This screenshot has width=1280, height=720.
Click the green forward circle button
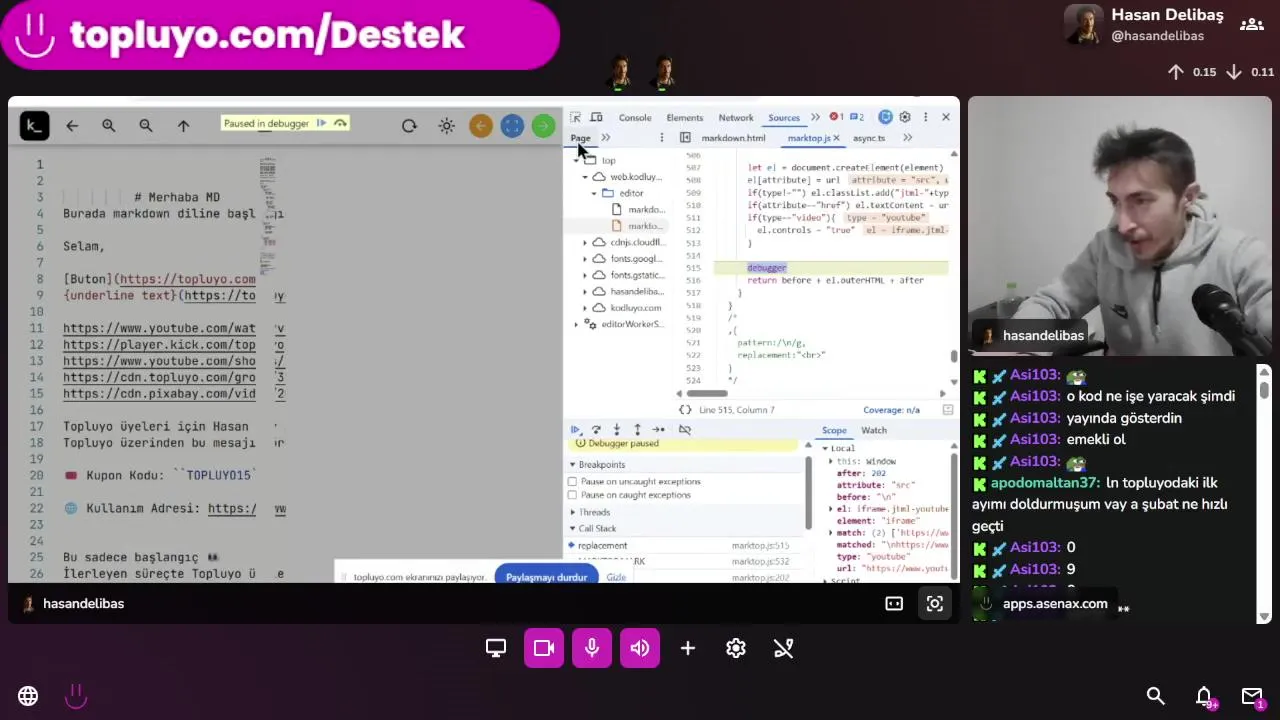543,126
